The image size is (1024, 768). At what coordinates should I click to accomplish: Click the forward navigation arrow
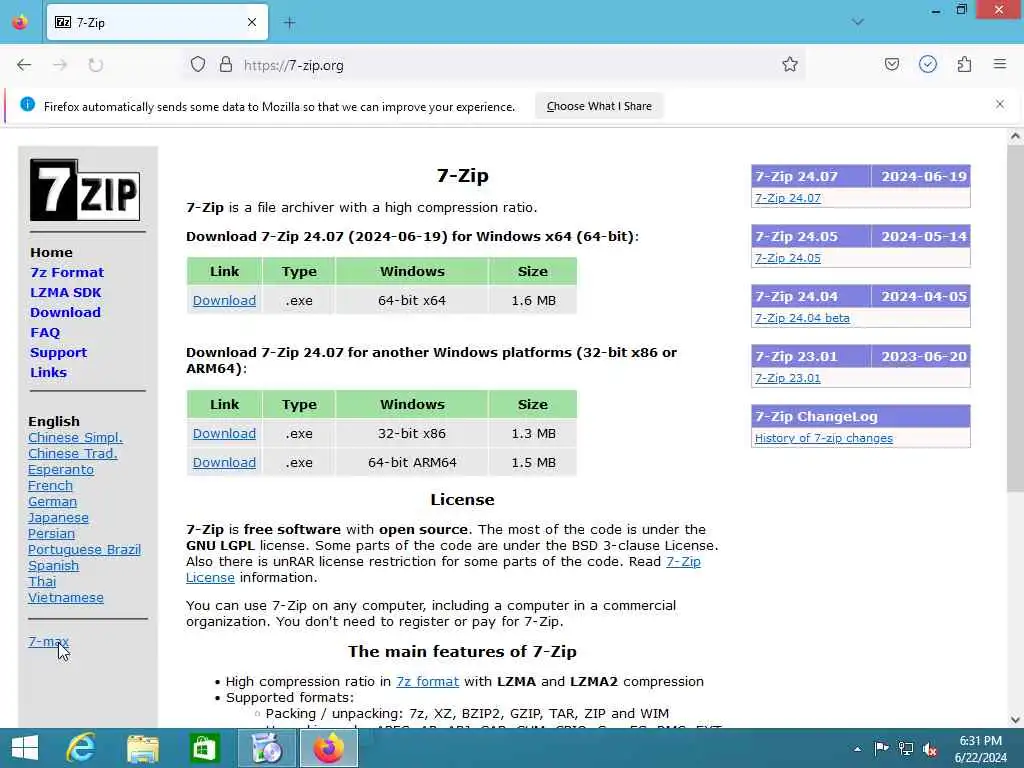(60, 65)
